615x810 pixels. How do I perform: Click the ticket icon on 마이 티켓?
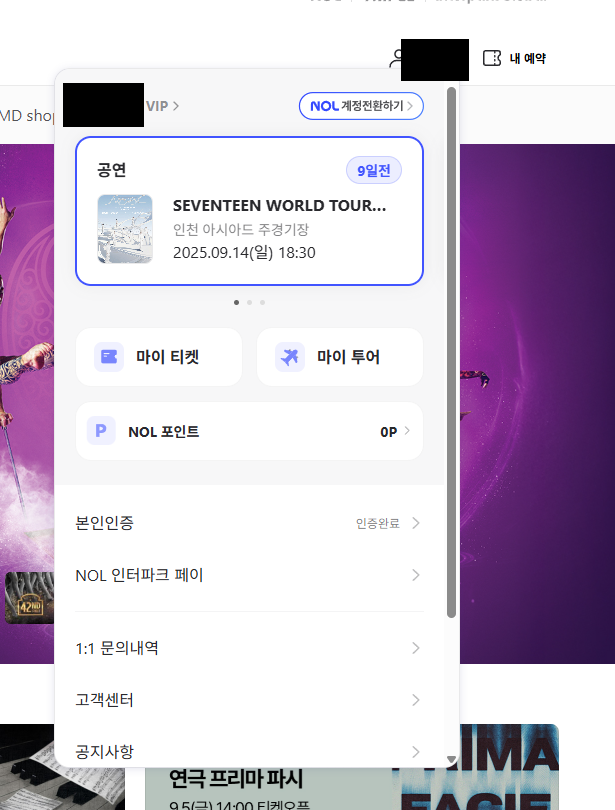[109, 357]
